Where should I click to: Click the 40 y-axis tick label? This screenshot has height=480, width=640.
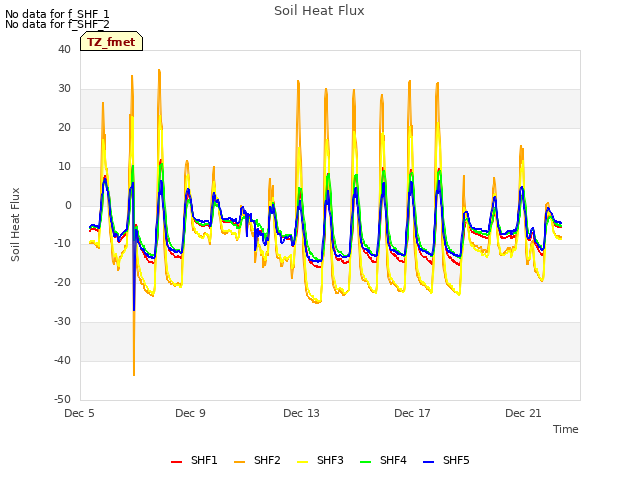(x=64, y=49)
